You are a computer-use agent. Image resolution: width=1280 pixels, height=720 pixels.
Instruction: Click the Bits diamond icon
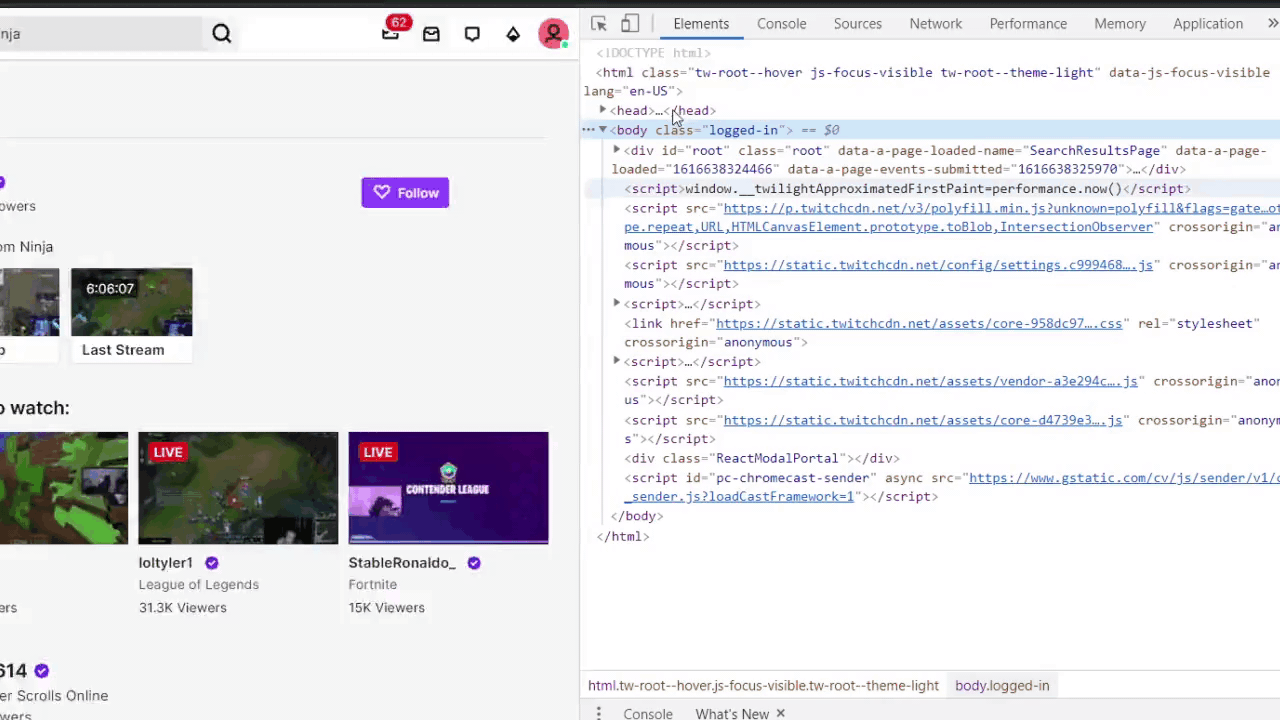[x=513, y=33]
